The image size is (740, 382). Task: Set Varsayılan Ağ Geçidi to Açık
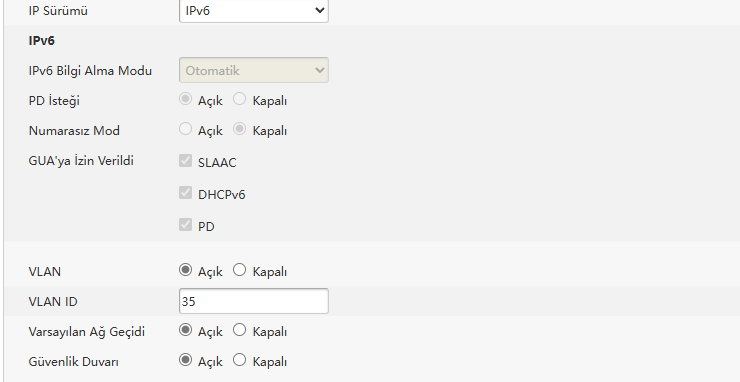[185, 330]
